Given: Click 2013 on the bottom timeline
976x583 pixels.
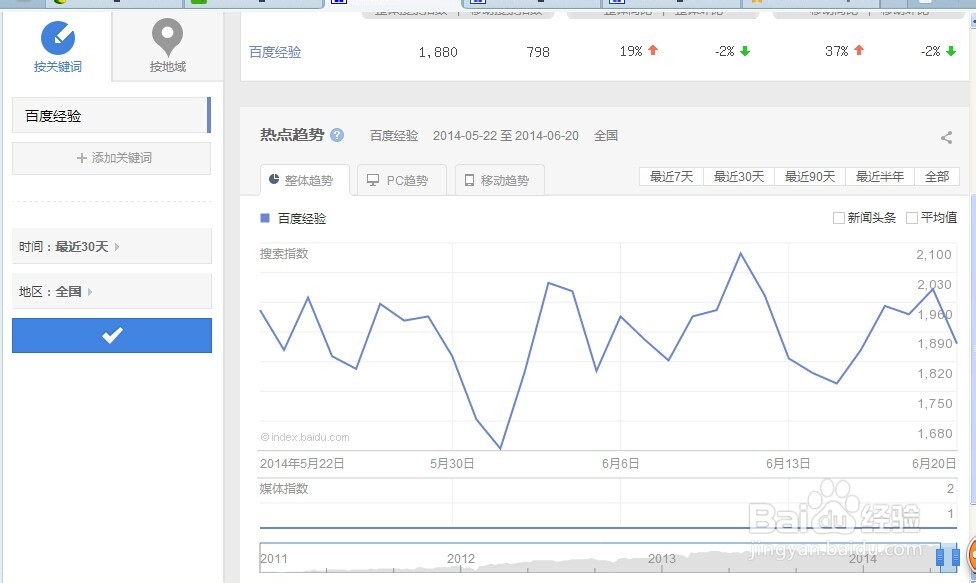Looking at the screenshot, I should [x=661, y=559].
